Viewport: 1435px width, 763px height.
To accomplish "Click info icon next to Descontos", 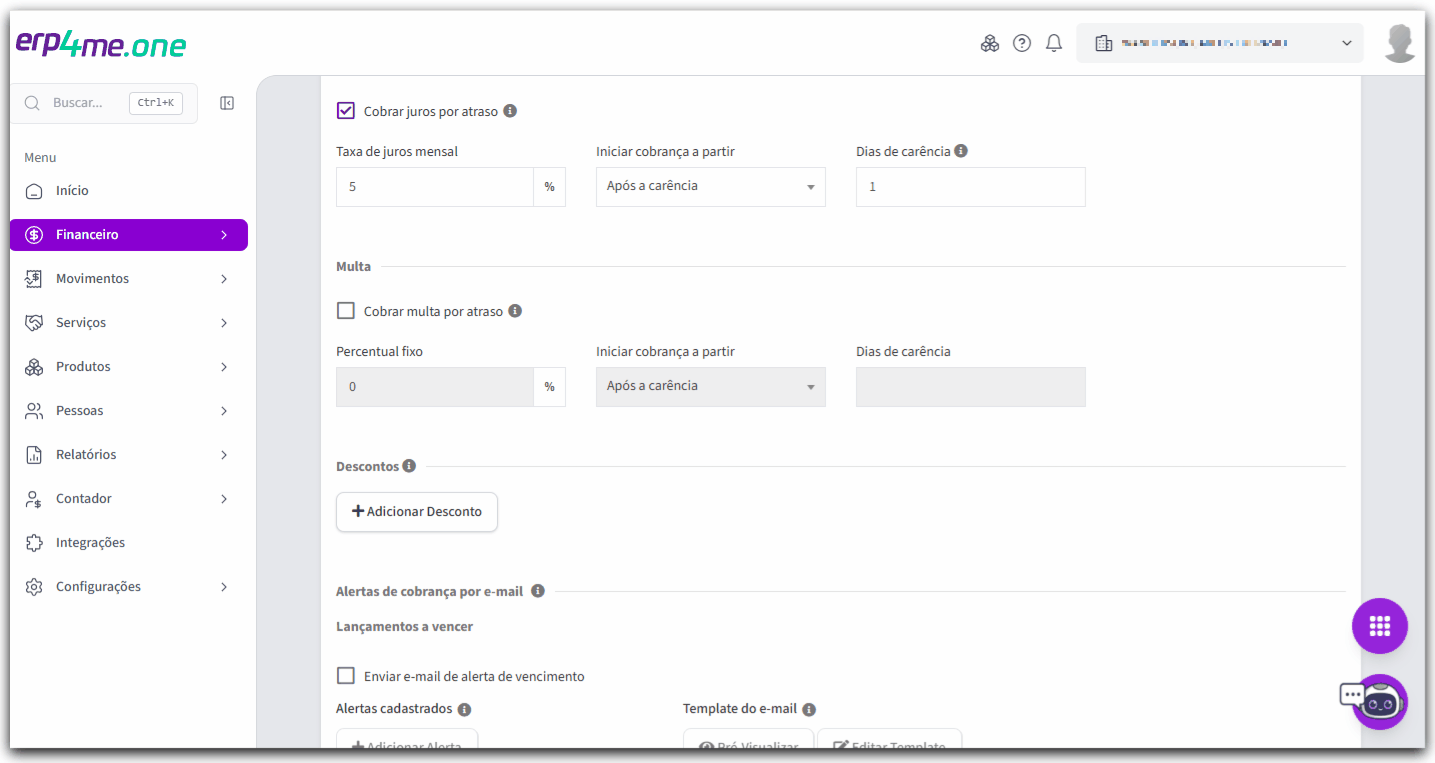I will tap(409, 466).
